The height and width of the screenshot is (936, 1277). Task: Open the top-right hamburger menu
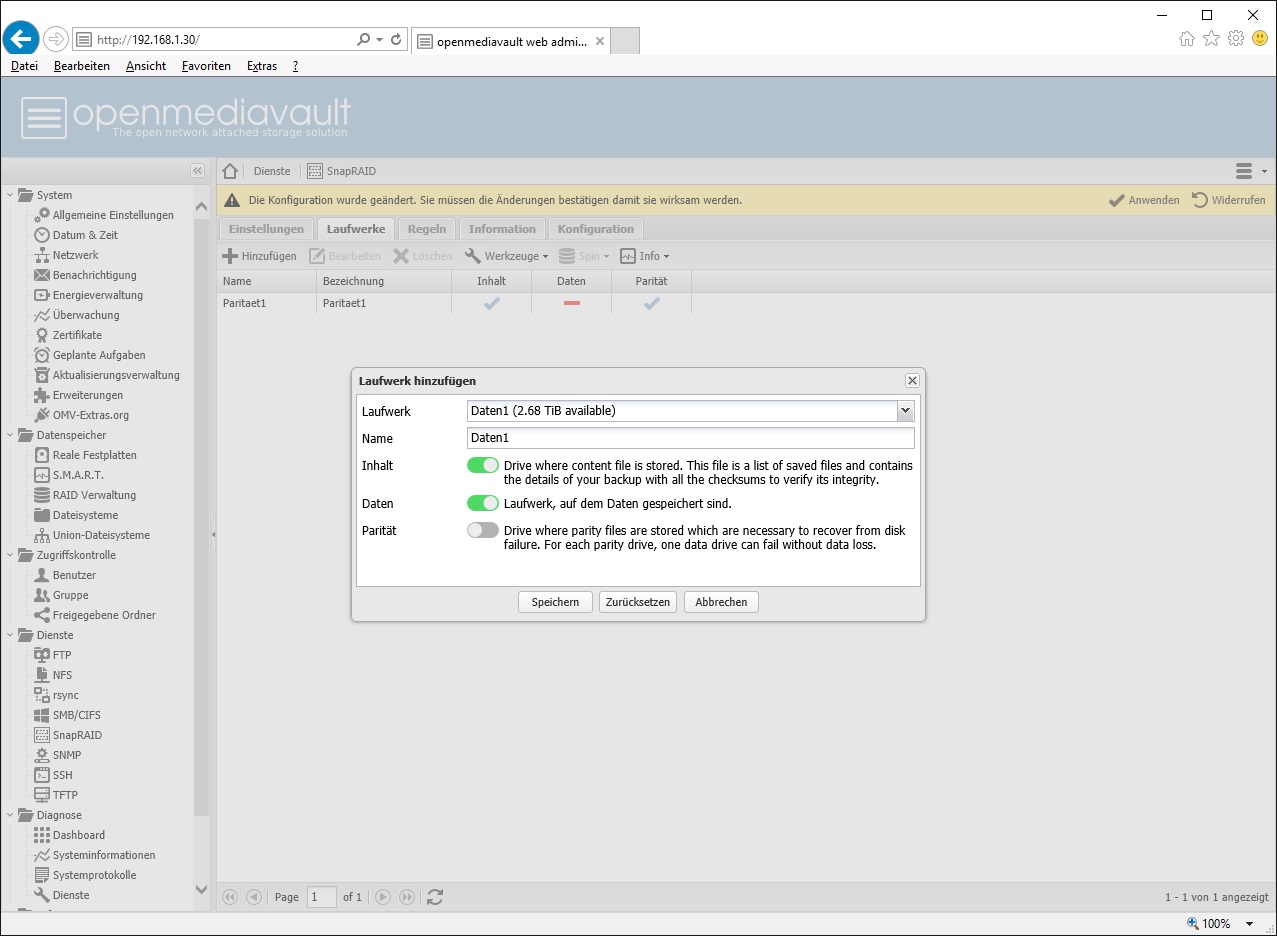[1250, 171]
